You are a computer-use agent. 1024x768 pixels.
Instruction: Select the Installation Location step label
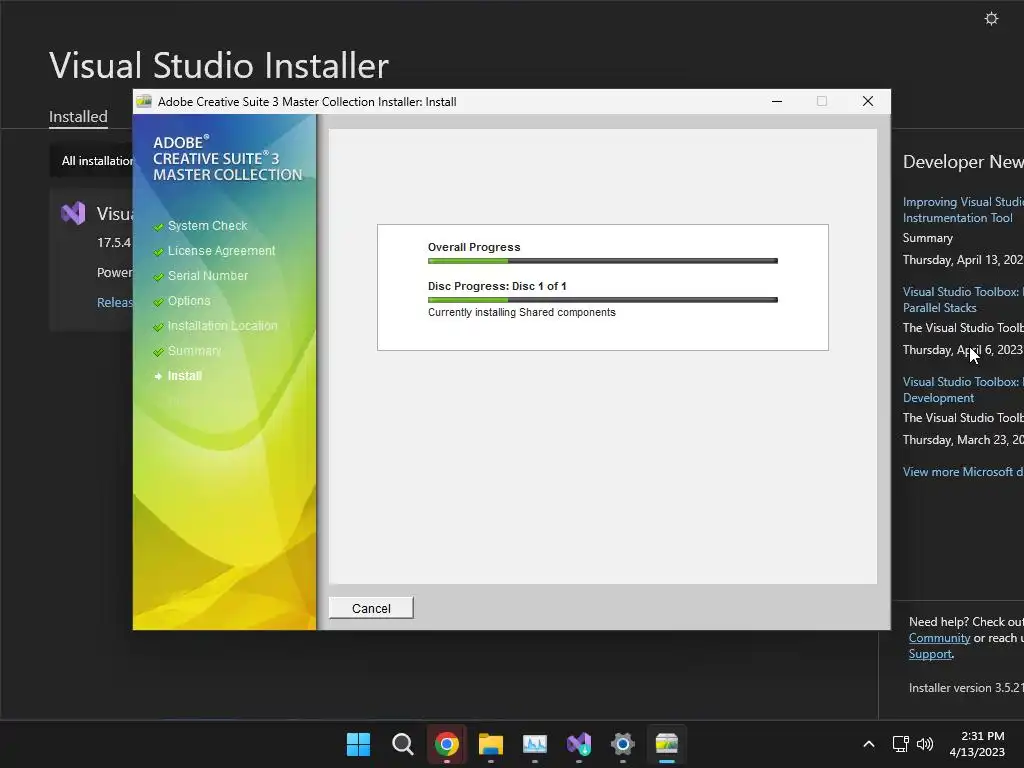click(x=223, y=325)
